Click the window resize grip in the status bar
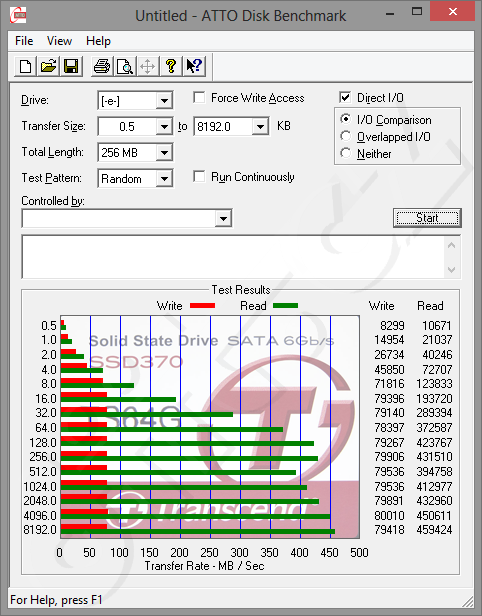This screenshot has height=616, width=482. [467, 601]
